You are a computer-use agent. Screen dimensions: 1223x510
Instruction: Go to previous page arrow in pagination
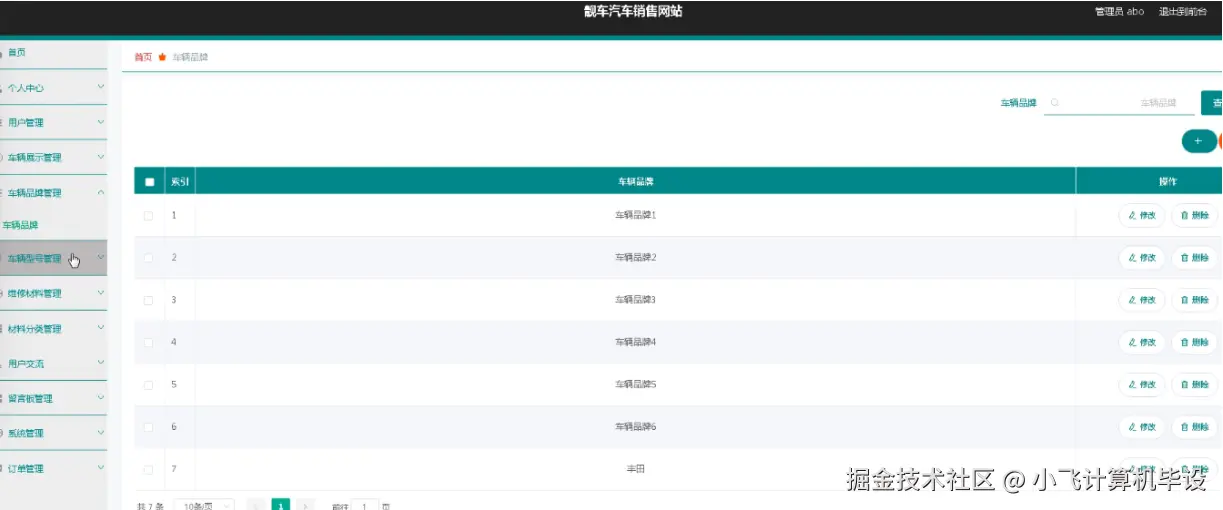256,506
